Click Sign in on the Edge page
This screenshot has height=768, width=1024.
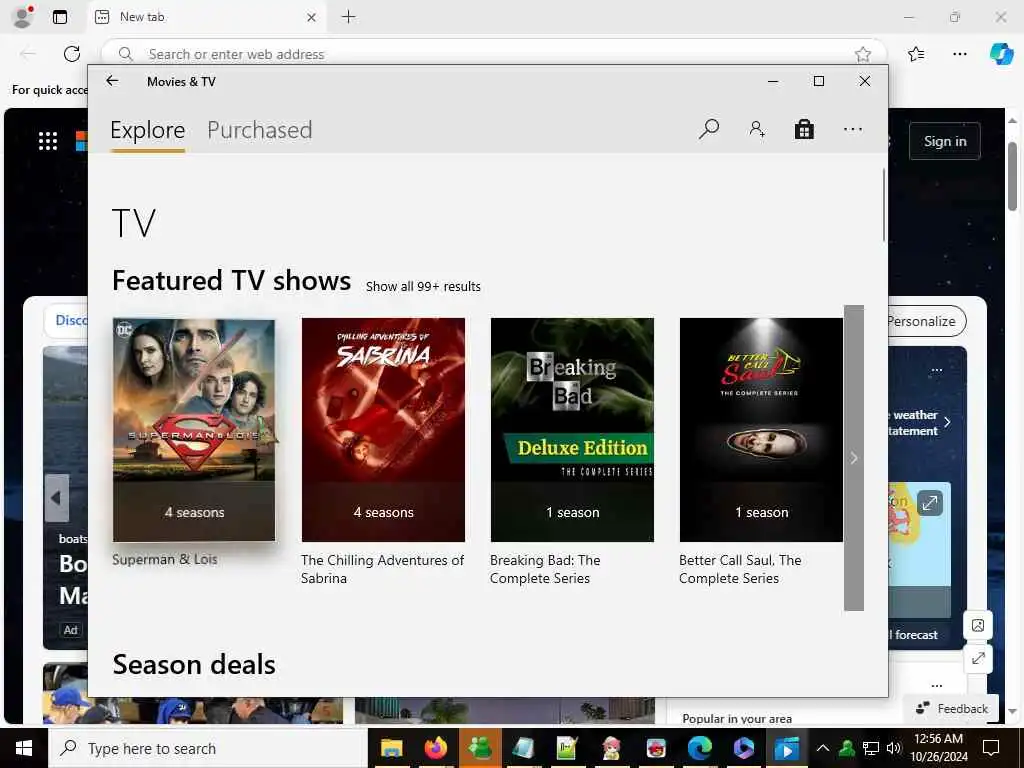(x=944, y=141)
